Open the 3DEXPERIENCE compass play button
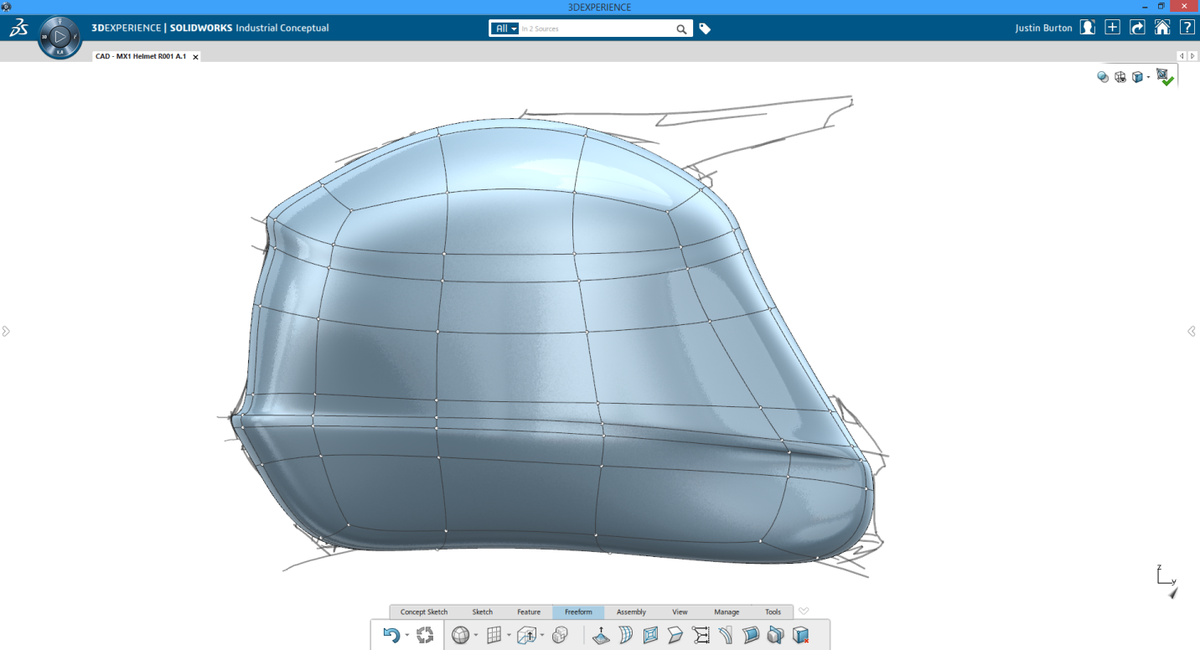Screen dimensions: 1200x650 pos(60,38)
